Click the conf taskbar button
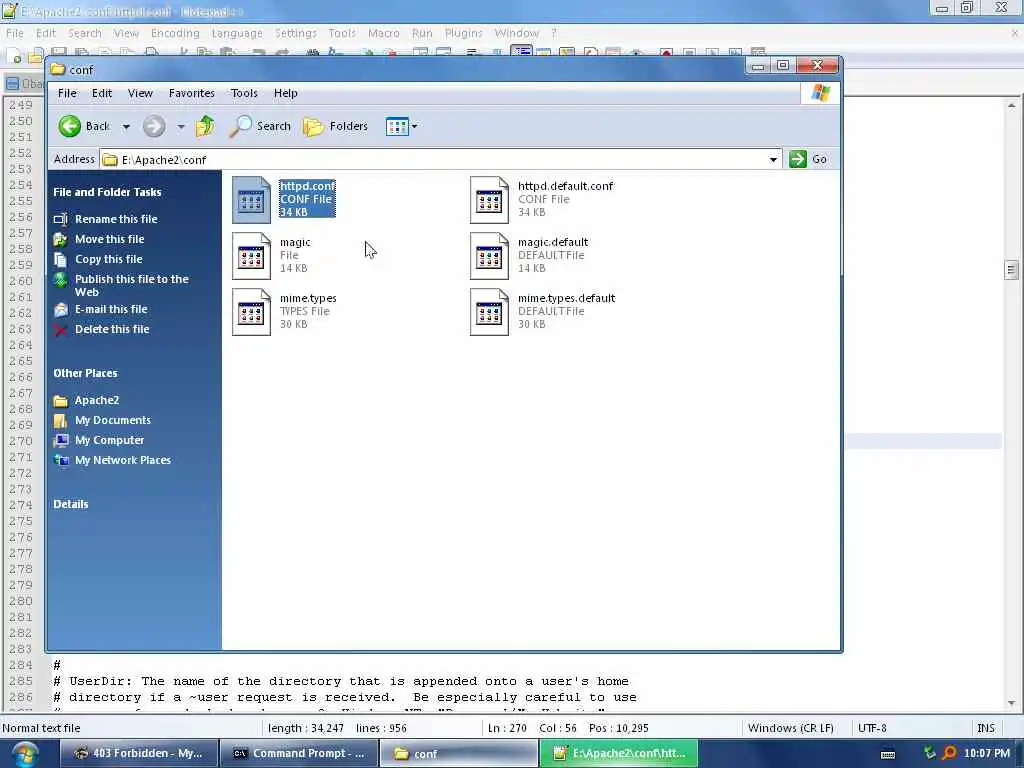The width and height of the screenshot is (1024, 768). (458, 753)
